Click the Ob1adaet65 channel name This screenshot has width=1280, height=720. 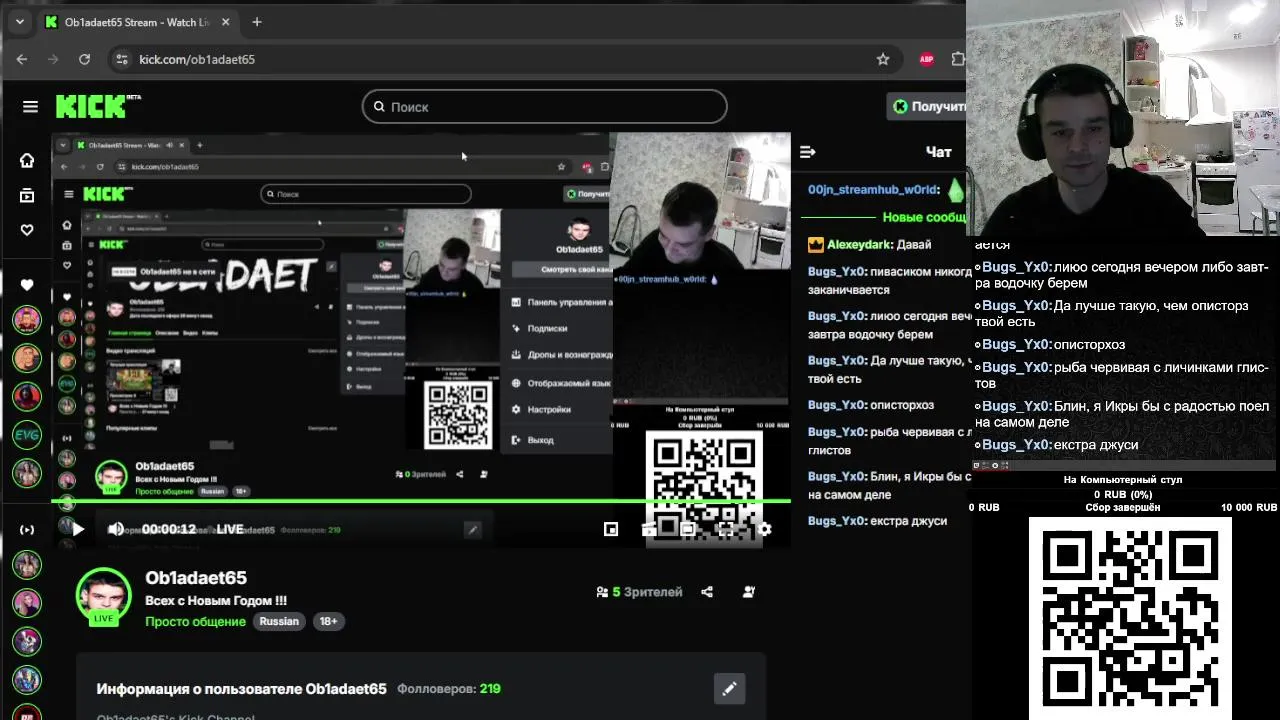pyautogui.click(x=196, y=578)
